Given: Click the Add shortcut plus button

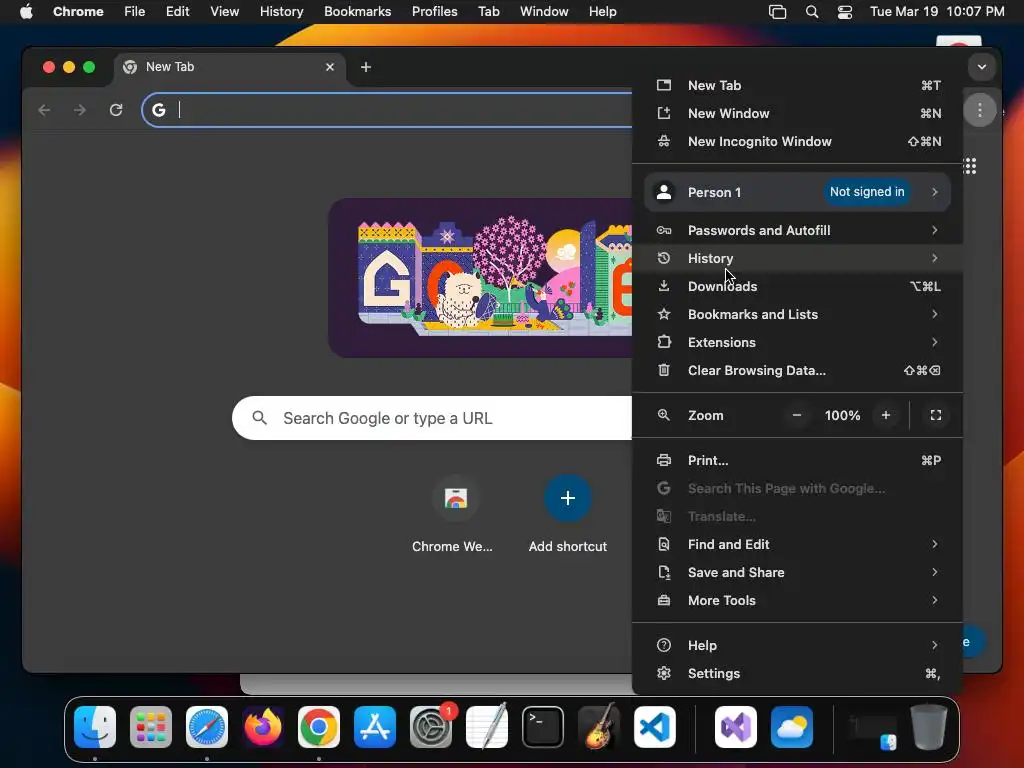Looking at the screenshot, I should coord(568,498).
